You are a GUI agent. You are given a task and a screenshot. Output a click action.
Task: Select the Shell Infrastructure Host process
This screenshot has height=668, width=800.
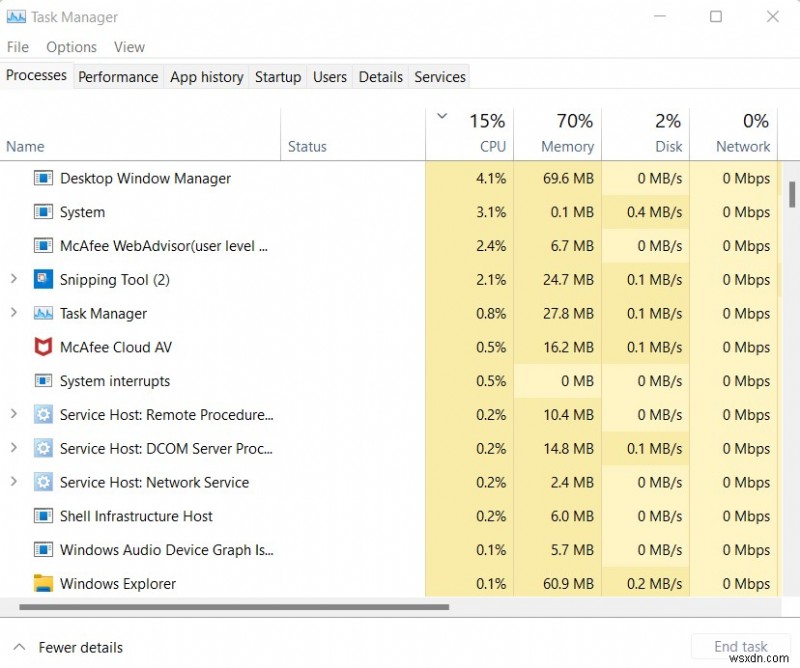[136, 516]
